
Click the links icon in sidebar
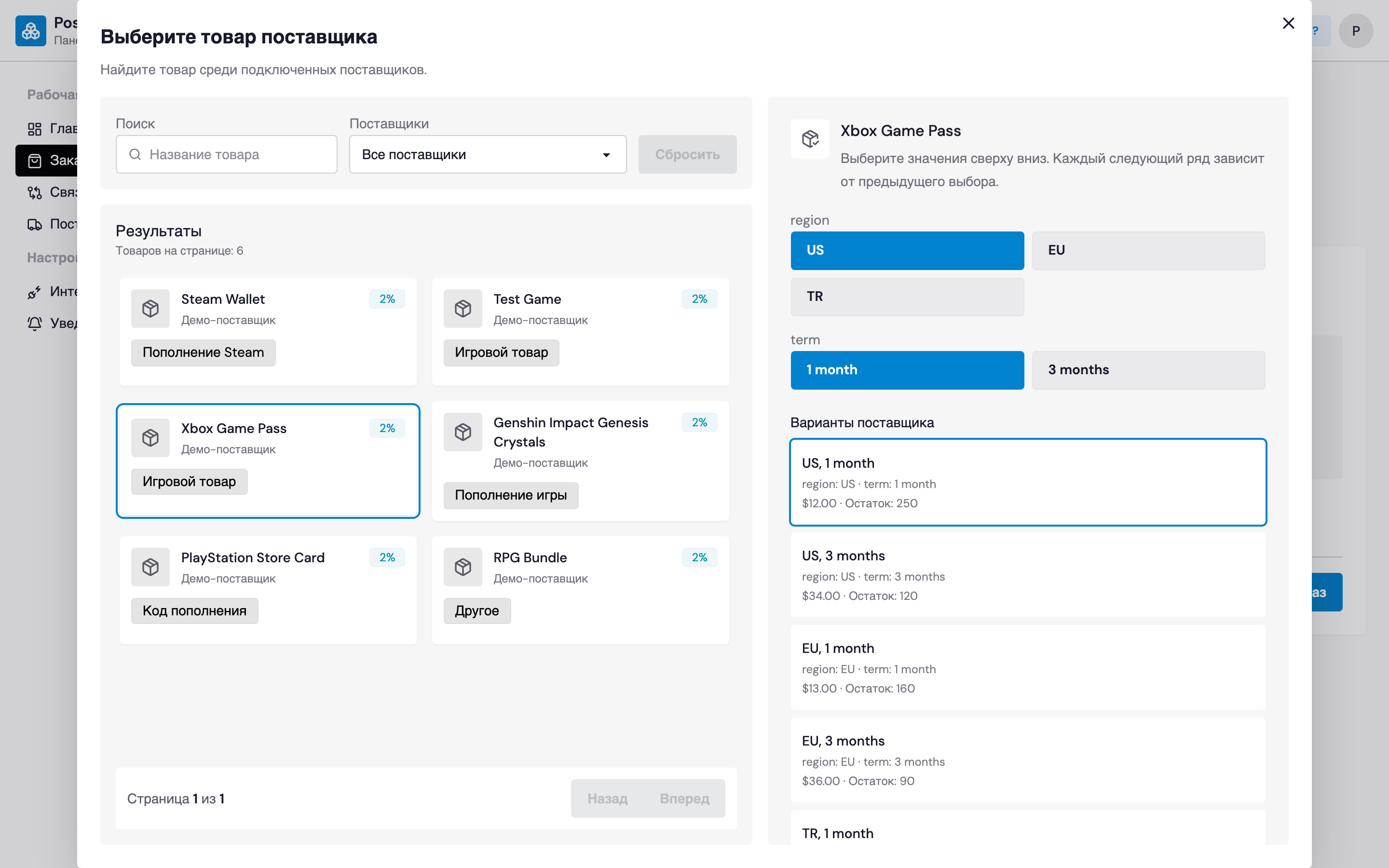[34, 192]
